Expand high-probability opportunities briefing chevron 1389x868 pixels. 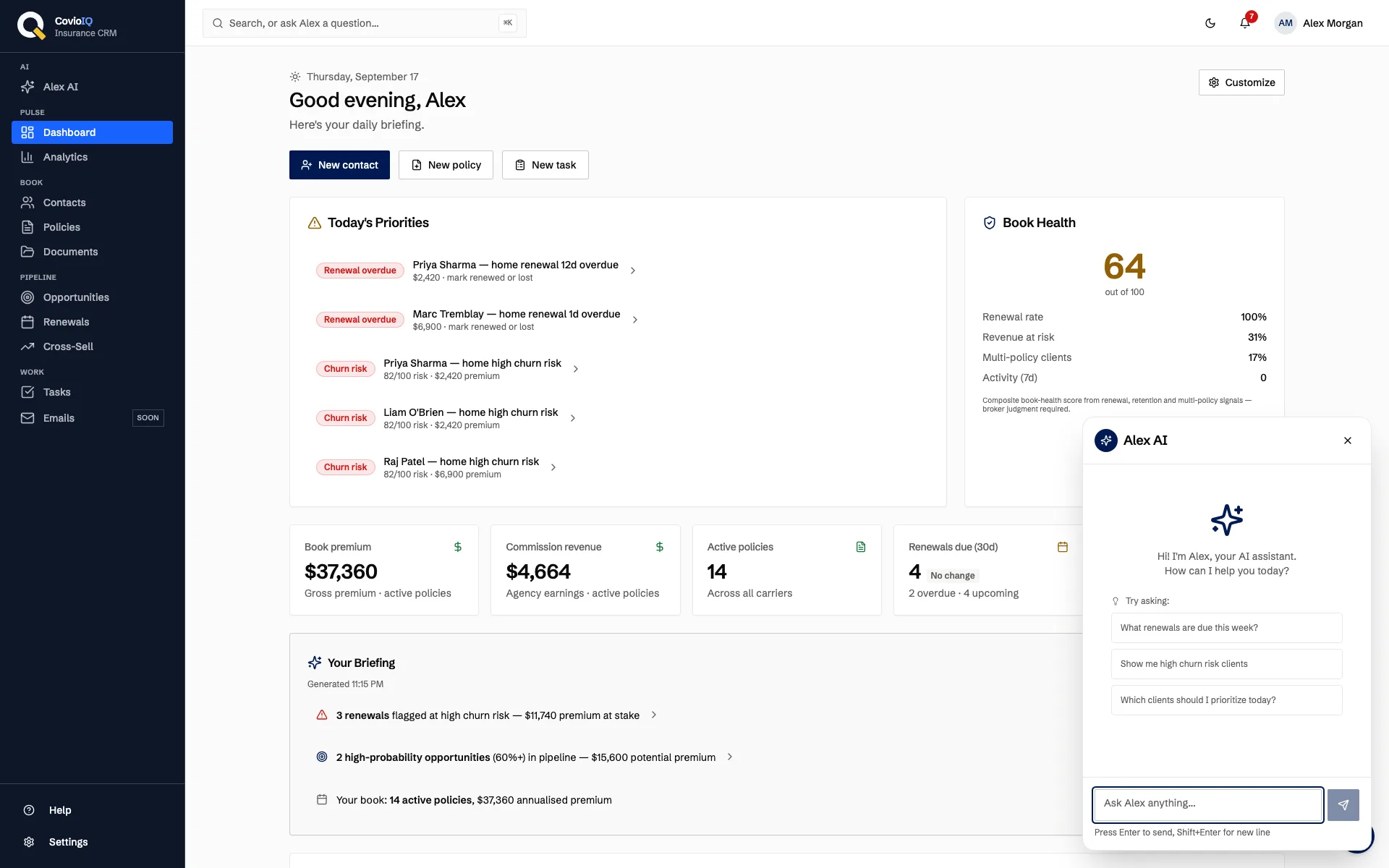[x=730, y=757]
